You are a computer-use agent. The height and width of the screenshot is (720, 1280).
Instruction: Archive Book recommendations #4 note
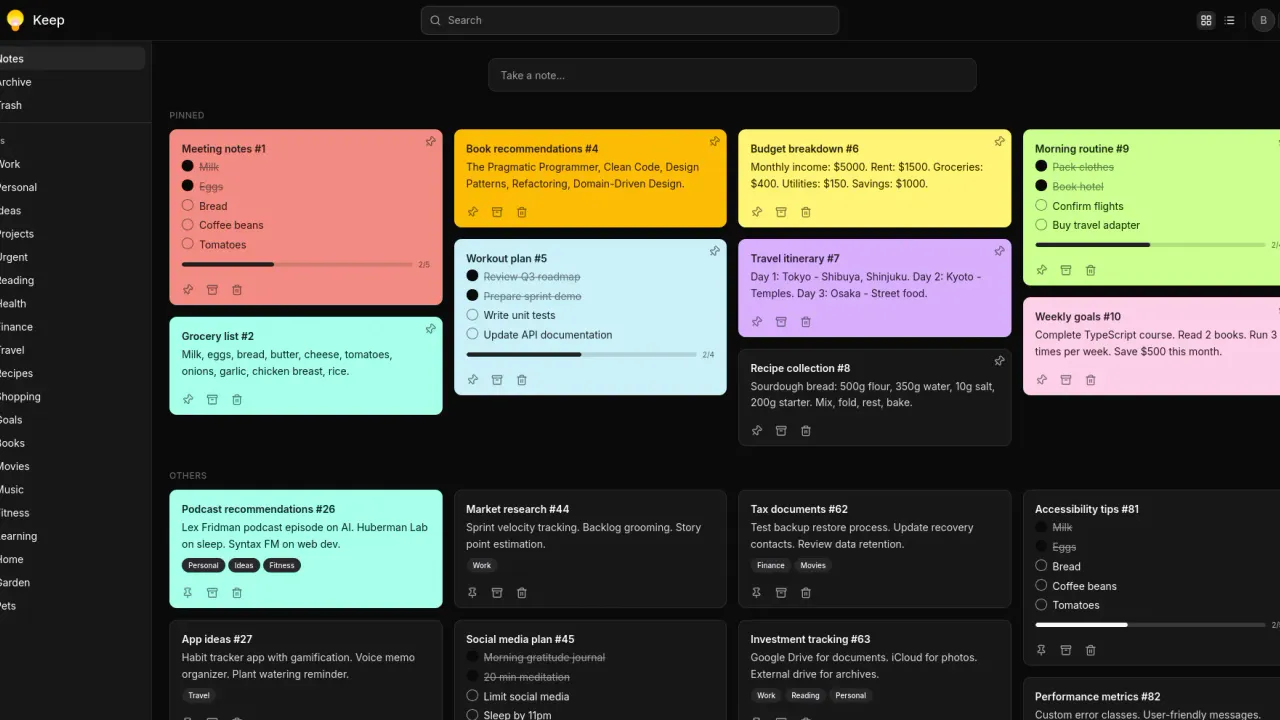(x=497, y=212)
